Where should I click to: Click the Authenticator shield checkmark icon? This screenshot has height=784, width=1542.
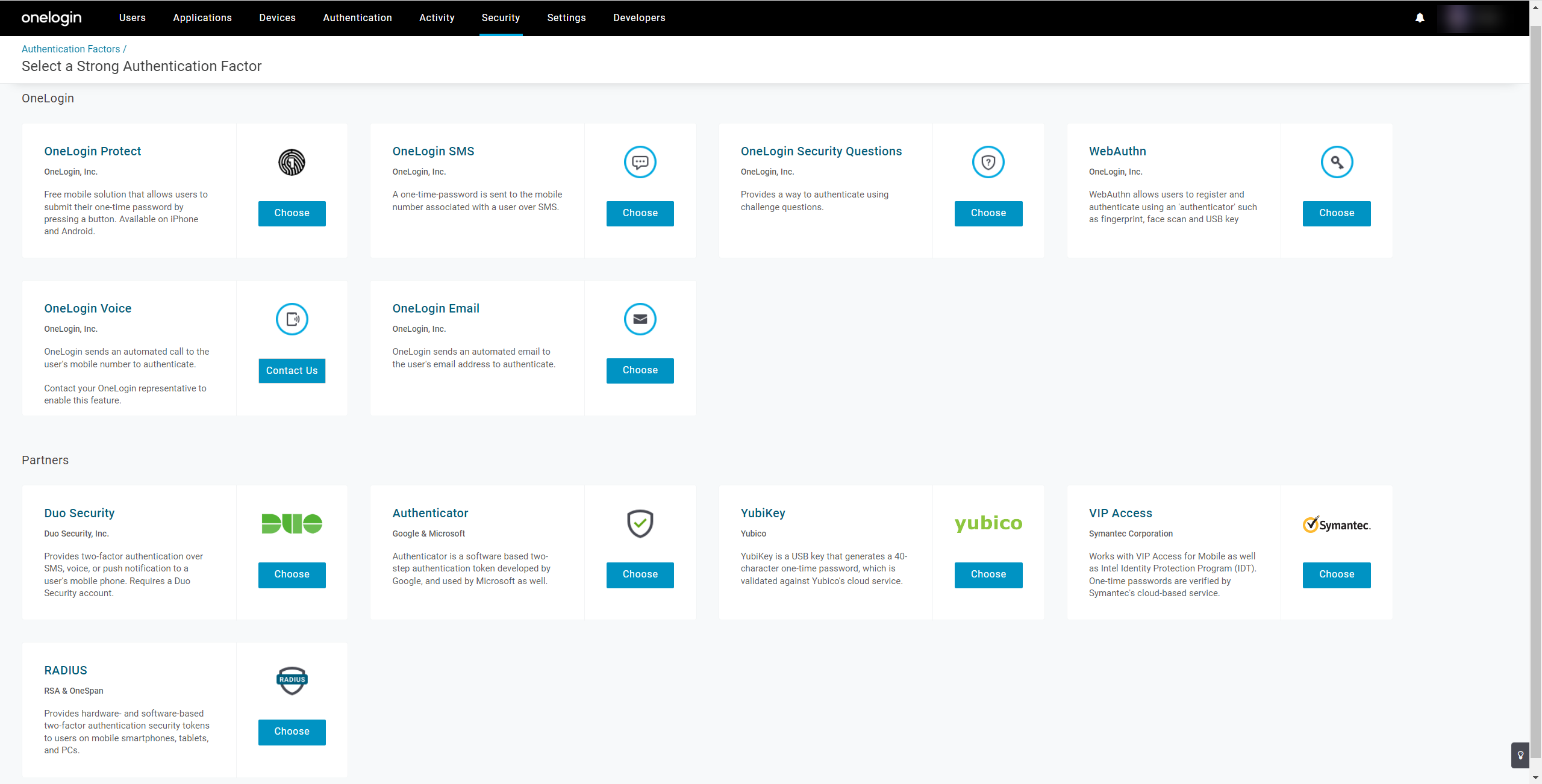click(640, 524)
